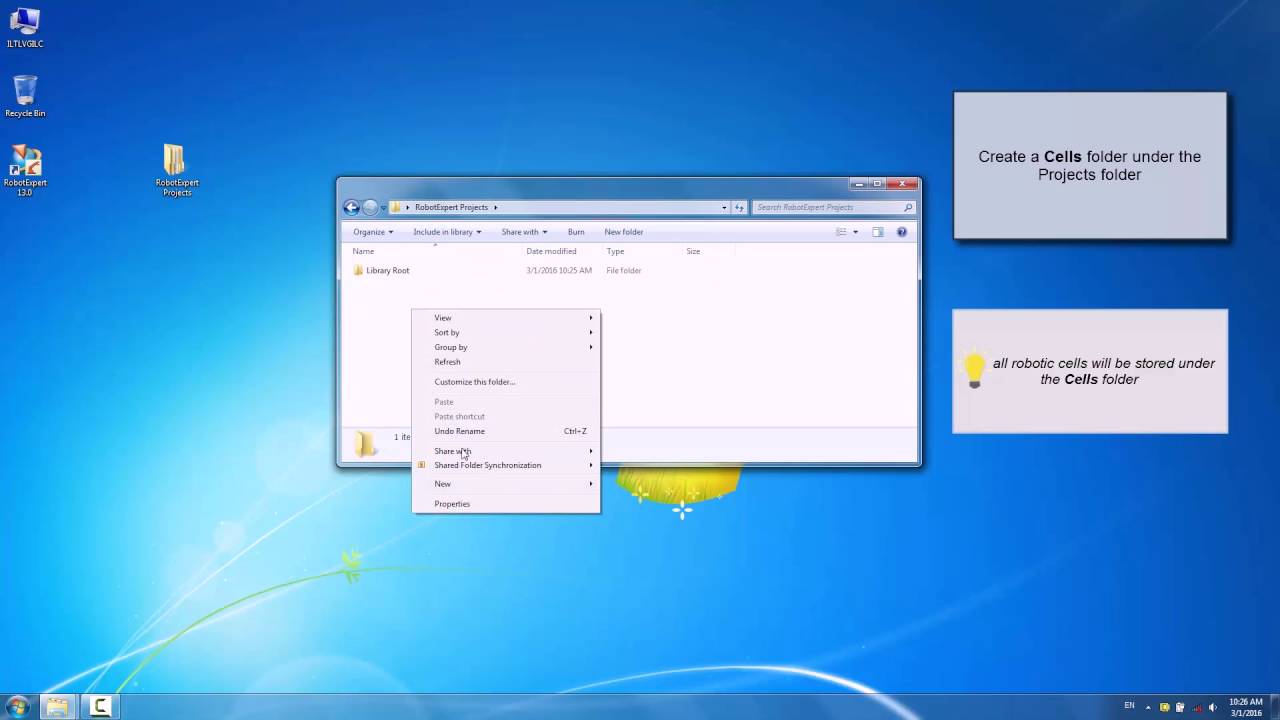
Task: Open the Recycle Bin desktop icon
Action: pos(25,96)
